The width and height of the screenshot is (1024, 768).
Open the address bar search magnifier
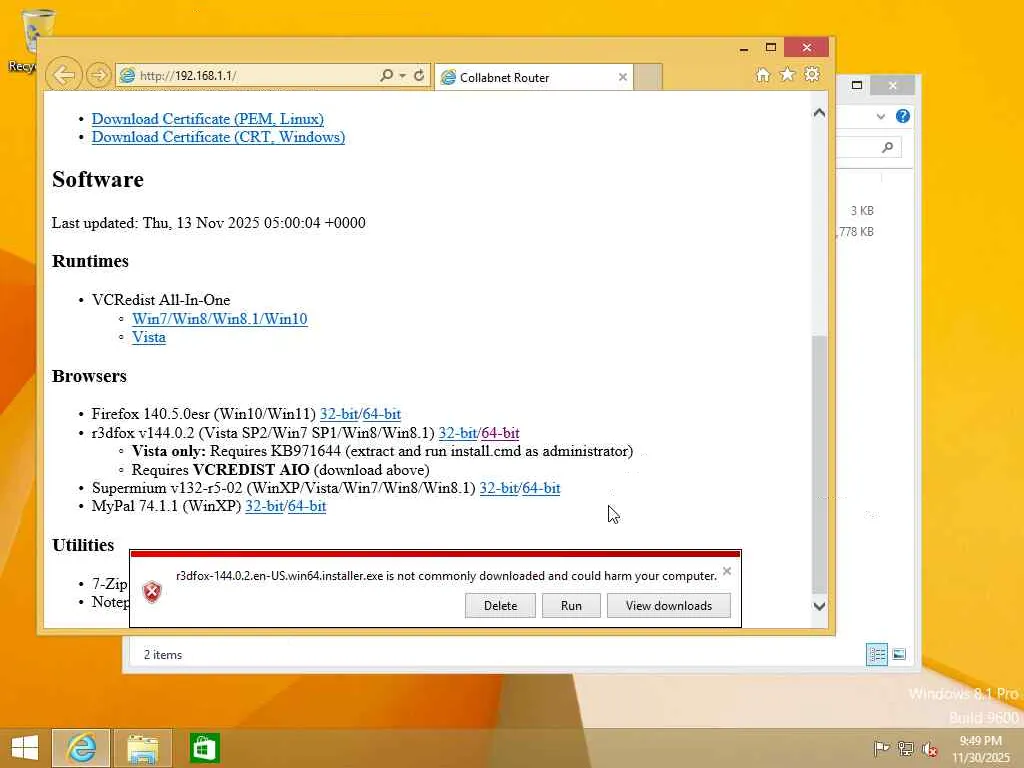pyautogui.click(x=386, y=75)
